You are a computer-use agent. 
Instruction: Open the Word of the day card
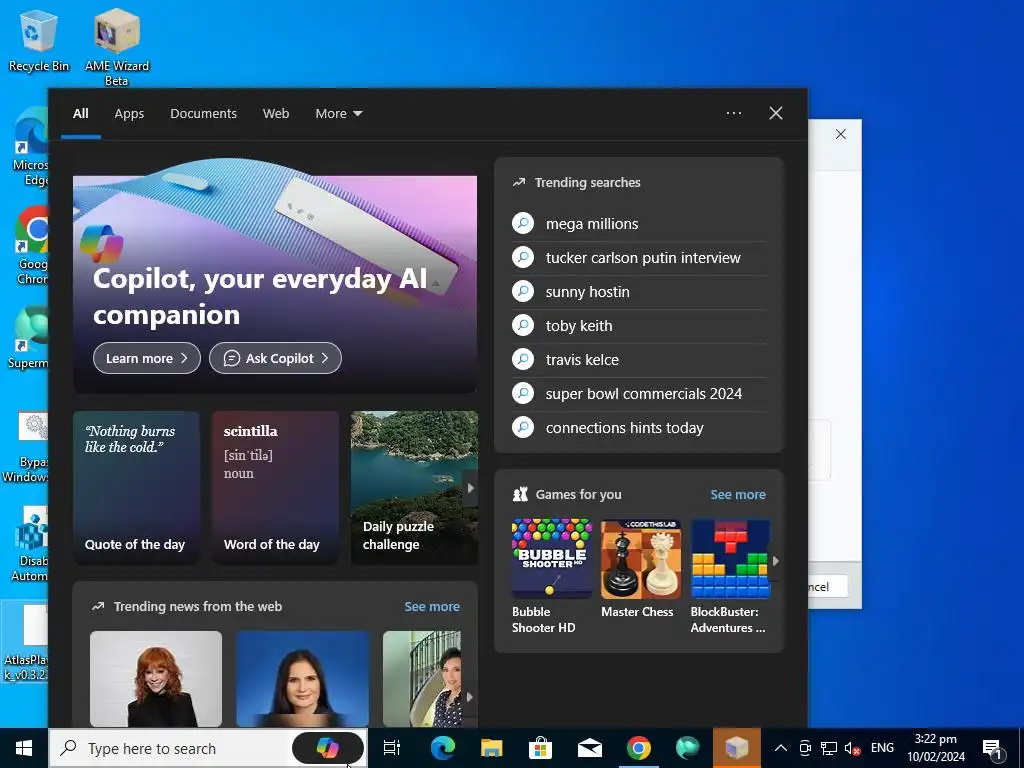coord(275,487)
